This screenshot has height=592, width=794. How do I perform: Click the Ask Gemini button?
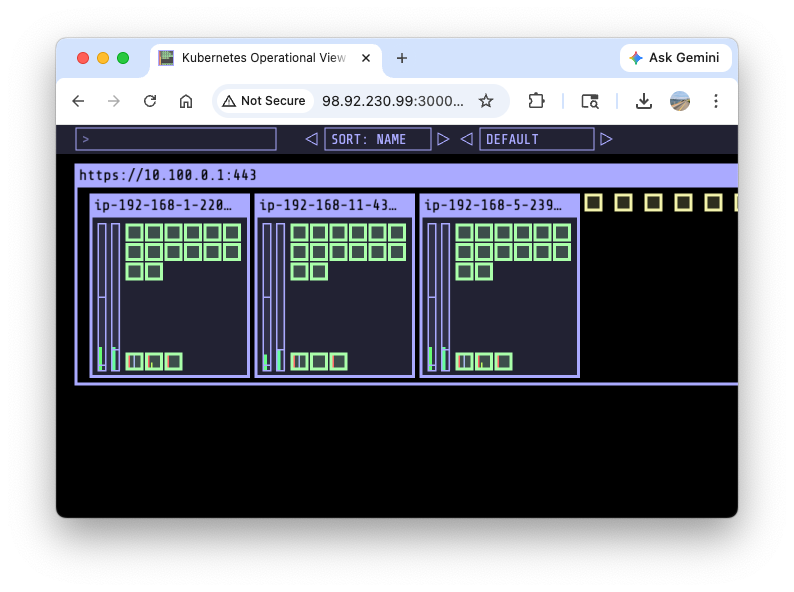(674, 58)
